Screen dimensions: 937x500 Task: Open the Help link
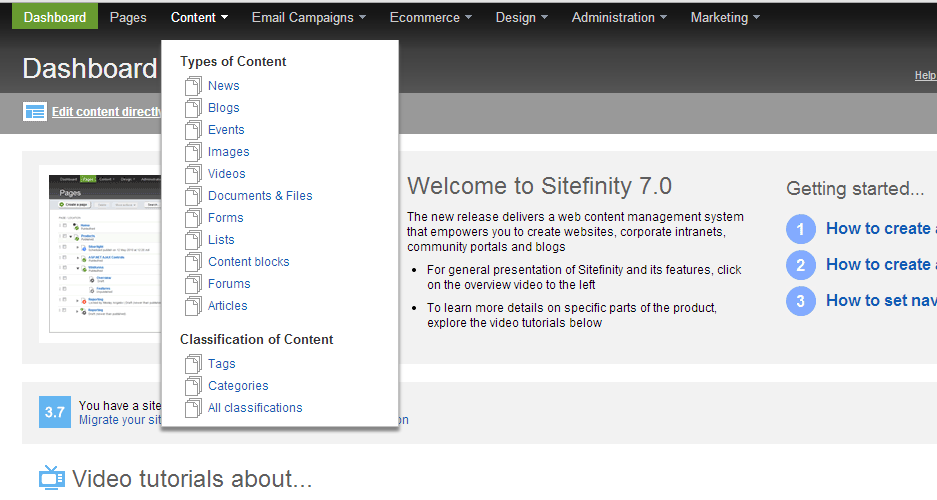pyautogui.click(x=925, y=75)
